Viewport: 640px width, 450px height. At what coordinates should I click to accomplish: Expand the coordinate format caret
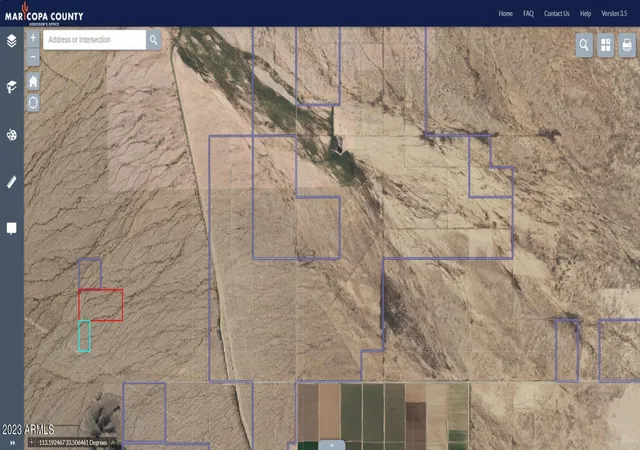pos(113,442)
